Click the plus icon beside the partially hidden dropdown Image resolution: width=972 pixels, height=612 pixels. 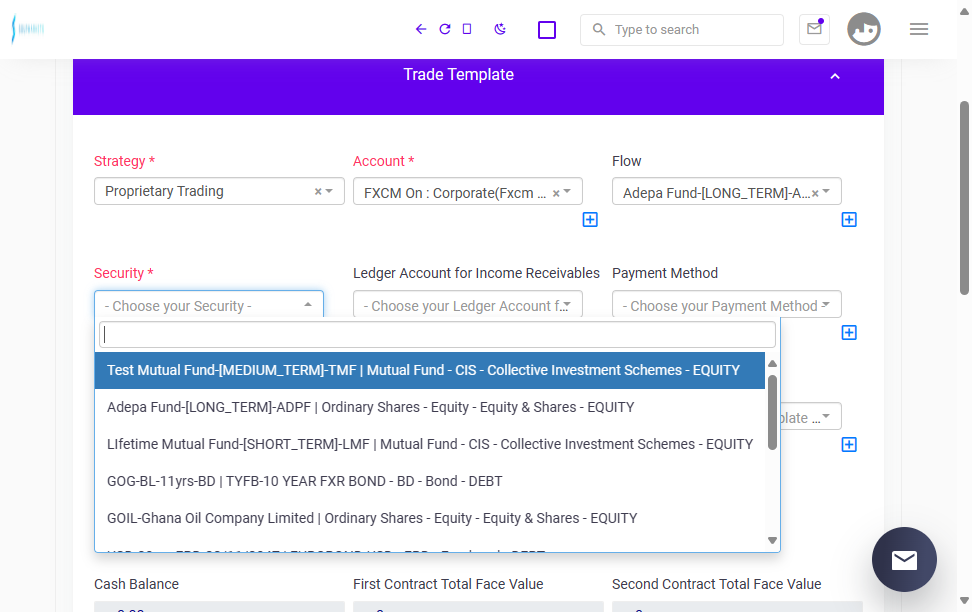point(849,445)
